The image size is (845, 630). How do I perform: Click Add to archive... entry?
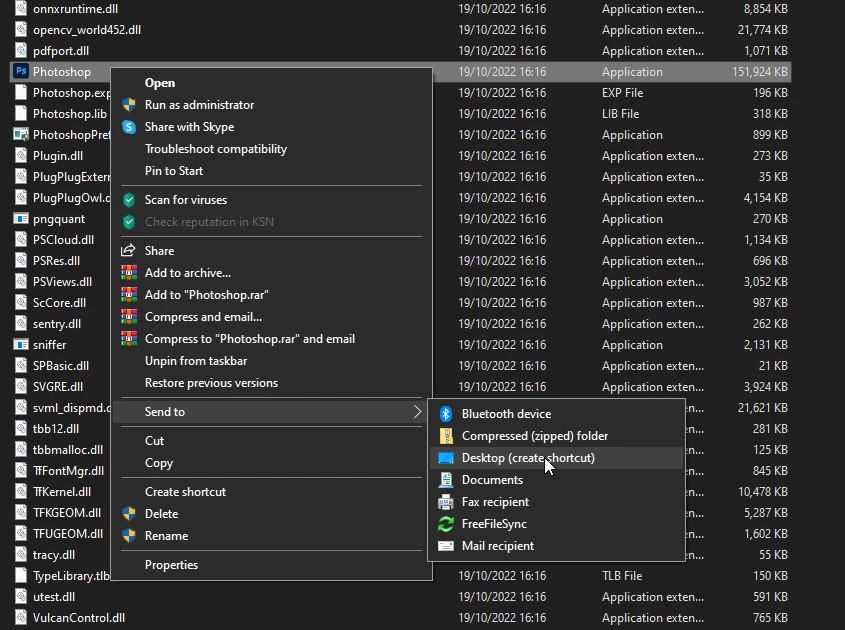pyautogui.click(x=271, y=273)
